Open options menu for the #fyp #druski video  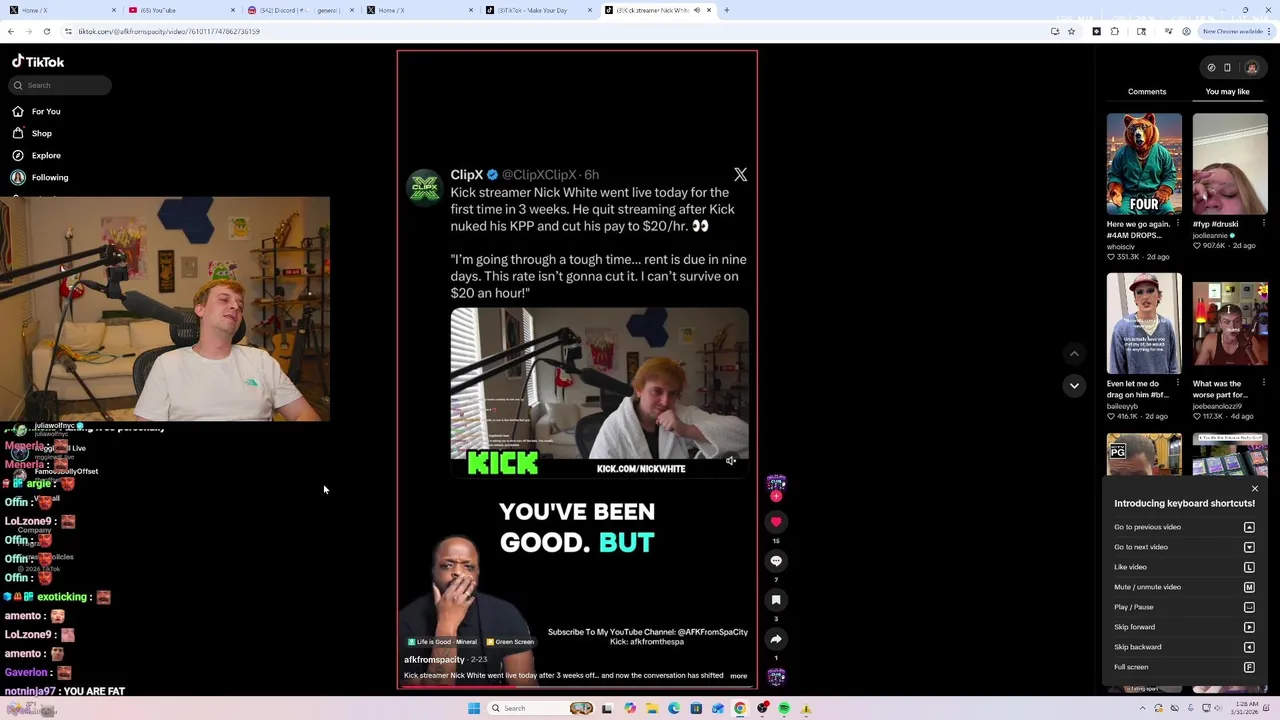tap(1264, 223)
